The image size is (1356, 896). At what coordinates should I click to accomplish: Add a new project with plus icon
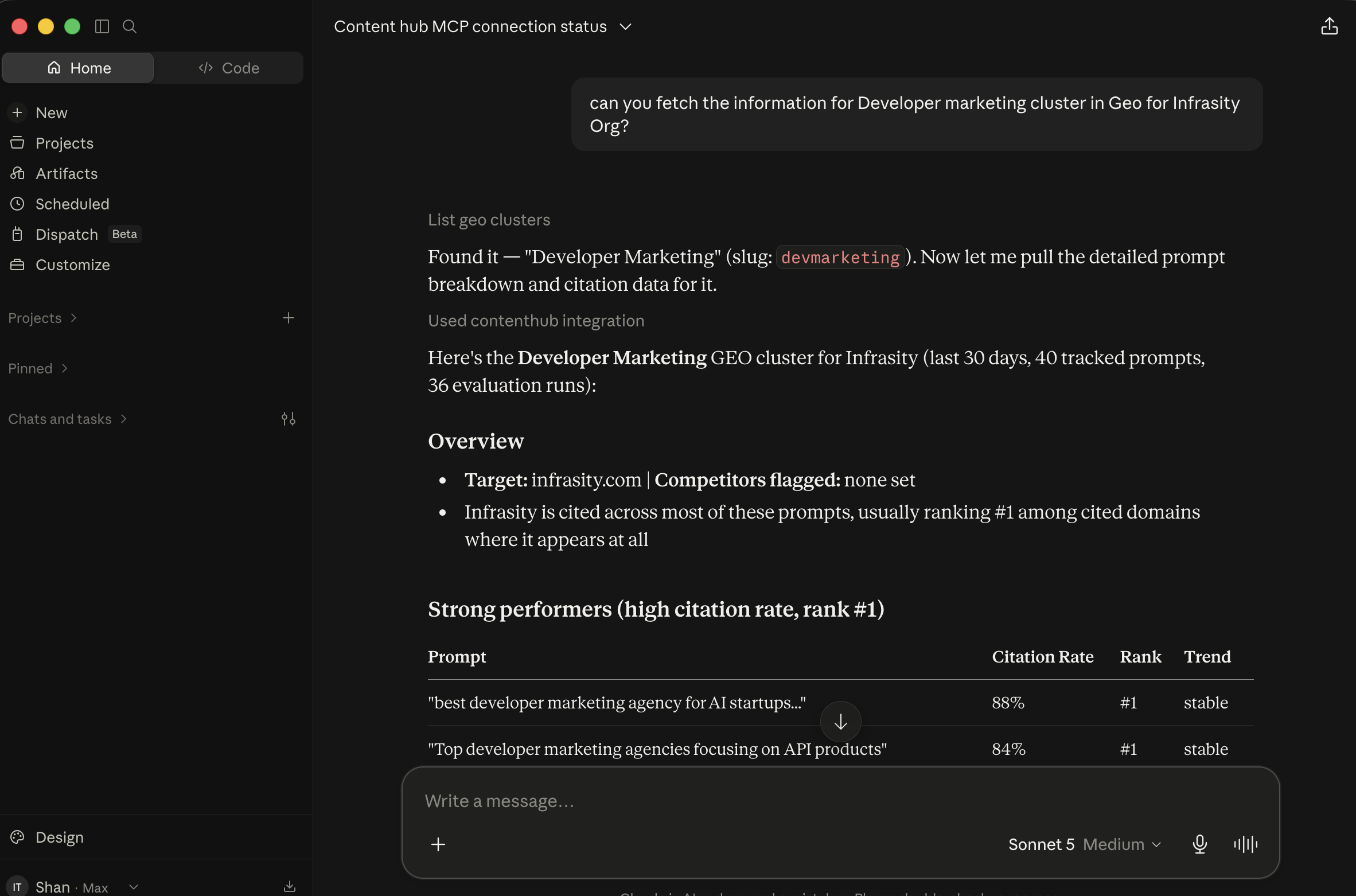click(x=289, y=318)
